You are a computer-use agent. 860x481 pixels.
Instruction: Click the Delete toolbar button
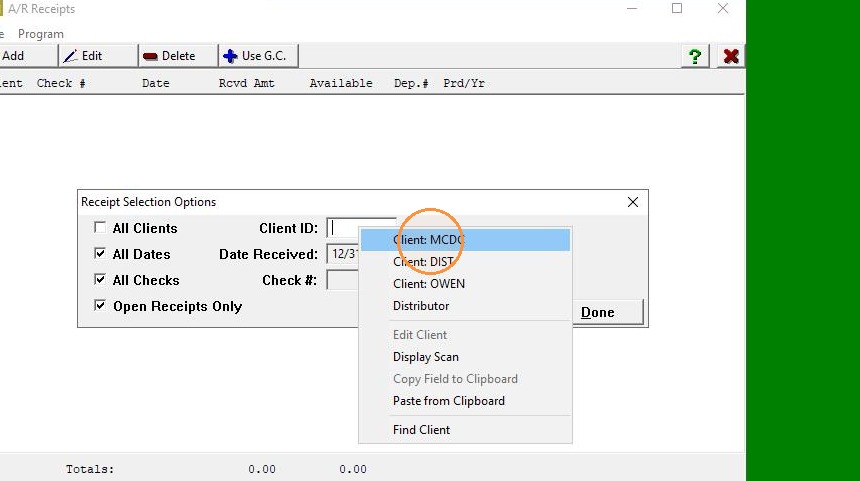coord(178,56)
